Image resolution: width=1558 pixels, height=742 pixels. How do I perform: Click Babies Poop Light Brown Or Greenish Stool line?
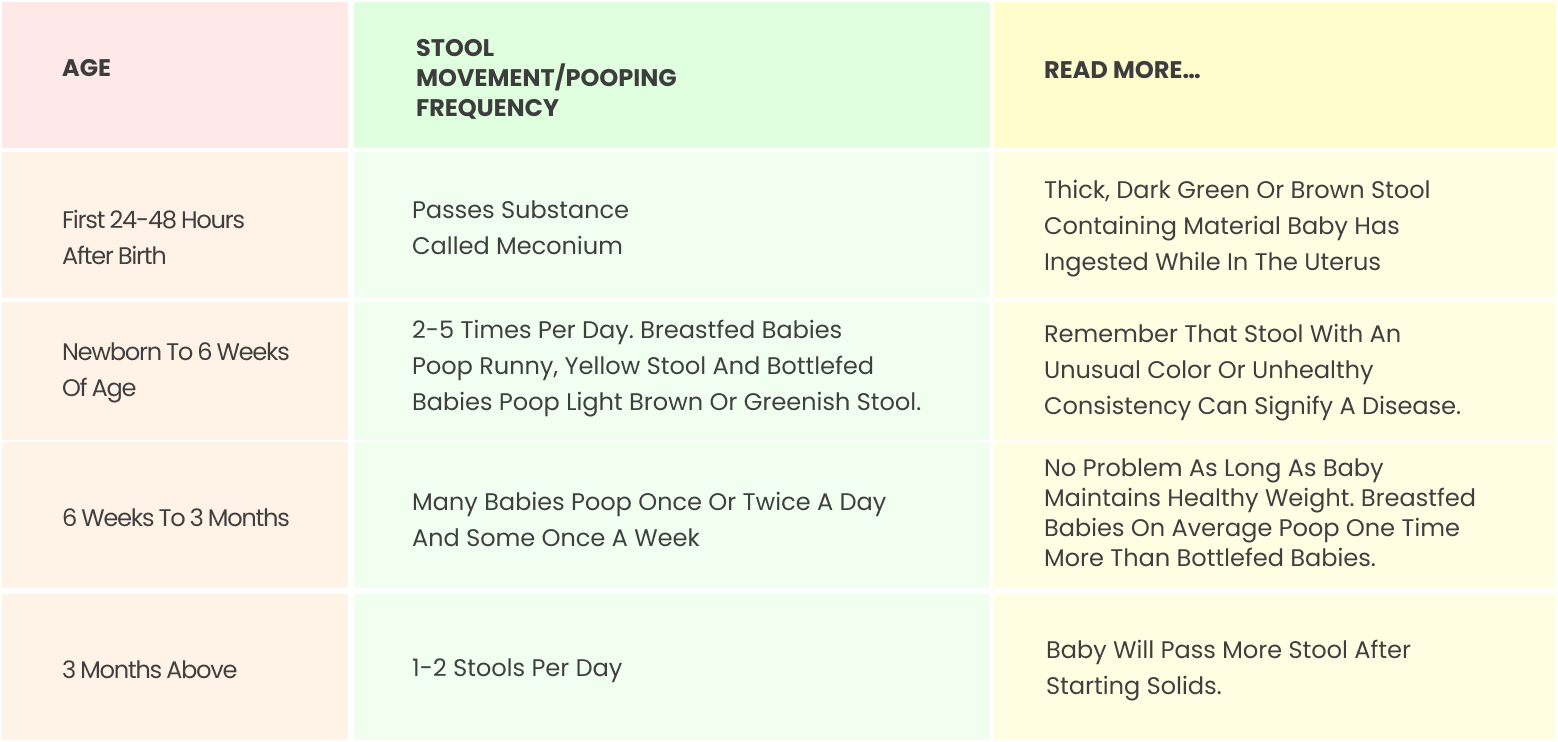click(666, 402)
